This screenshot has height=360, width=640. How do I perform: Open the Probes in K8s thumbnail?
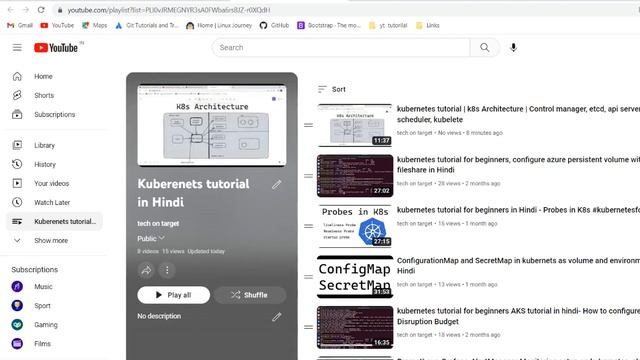coord(355,226)
